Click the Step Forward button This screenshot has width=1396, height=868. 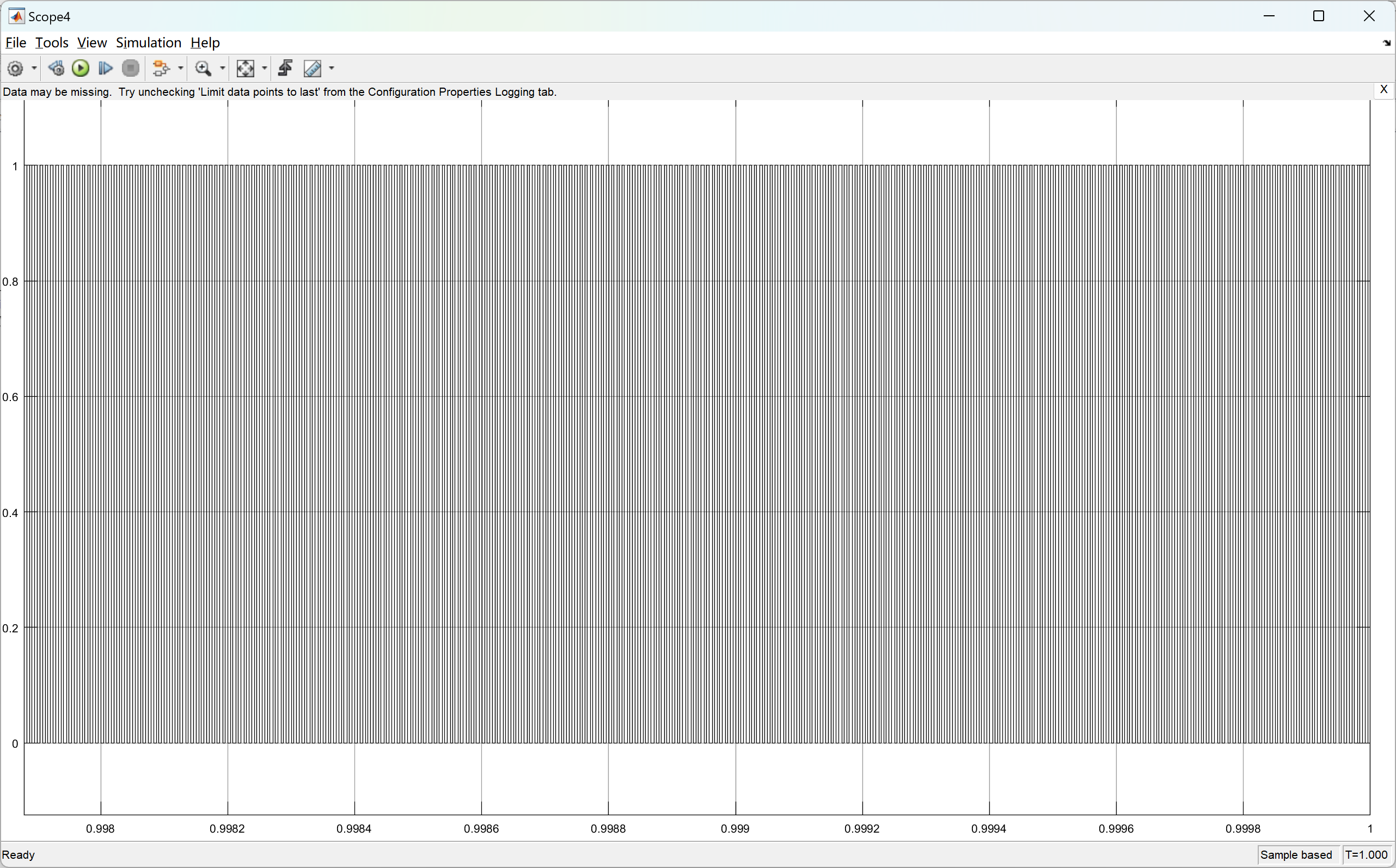[x=105, y=69]
